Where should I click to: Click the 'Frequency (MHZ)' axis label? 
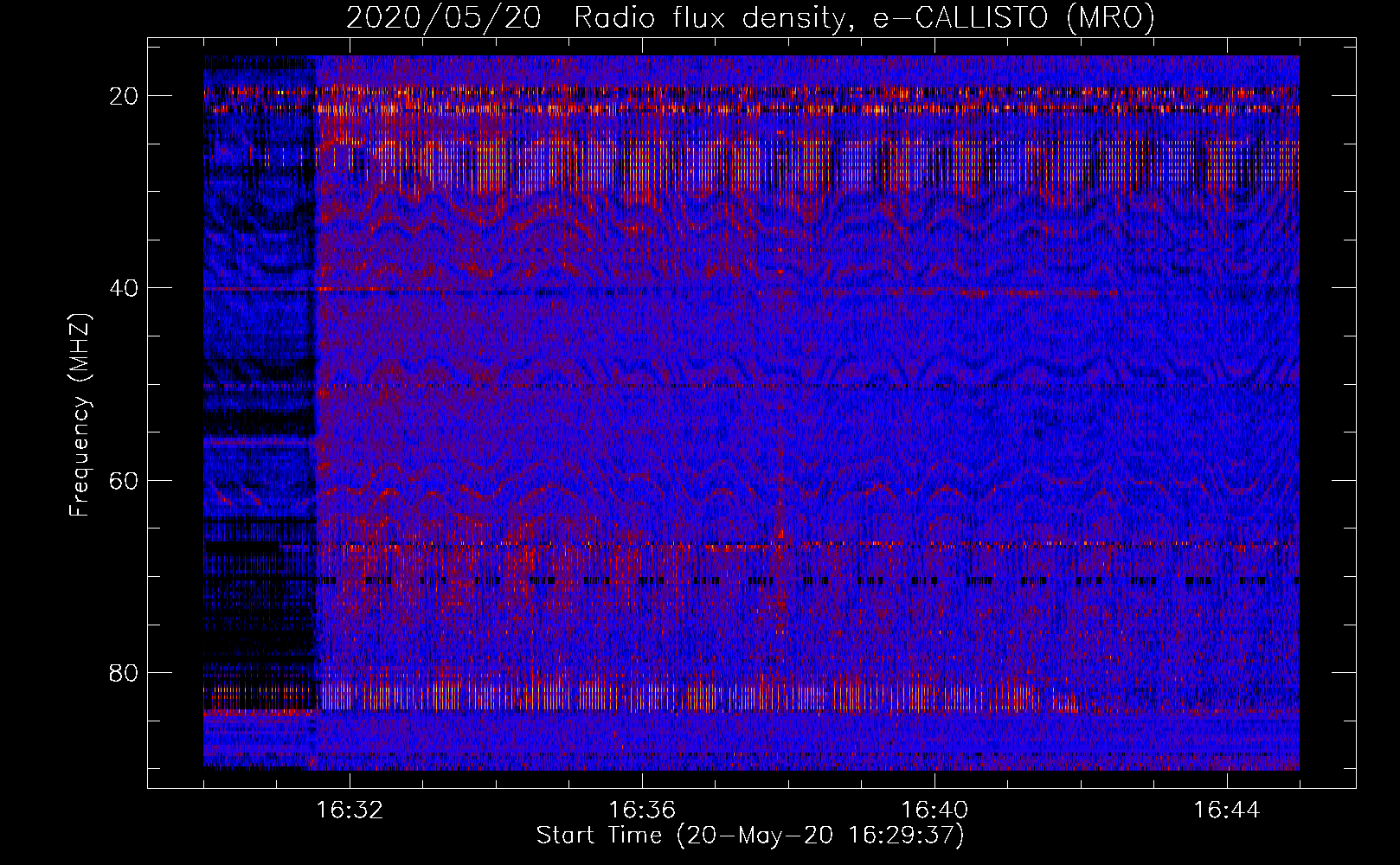[x=80, y=414]
